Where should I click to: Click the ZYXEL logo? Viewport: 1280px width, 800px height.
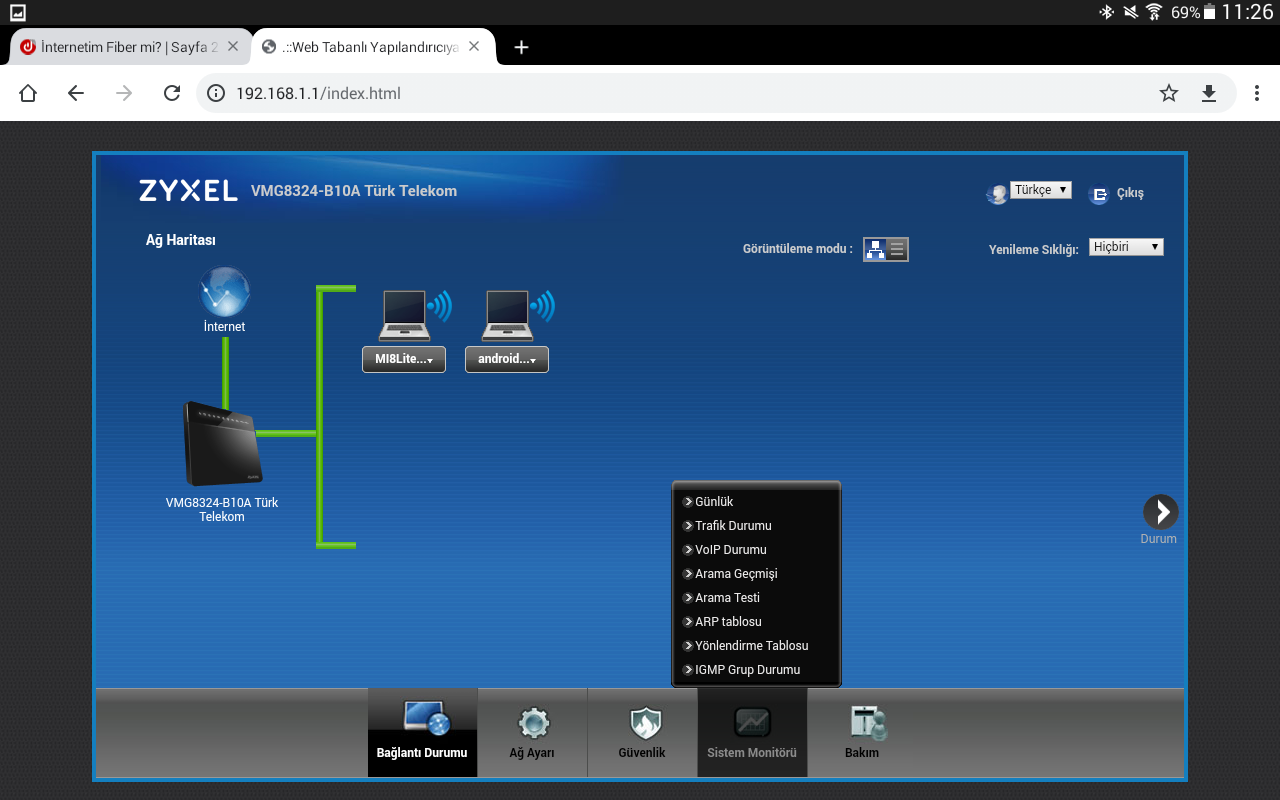188,191
